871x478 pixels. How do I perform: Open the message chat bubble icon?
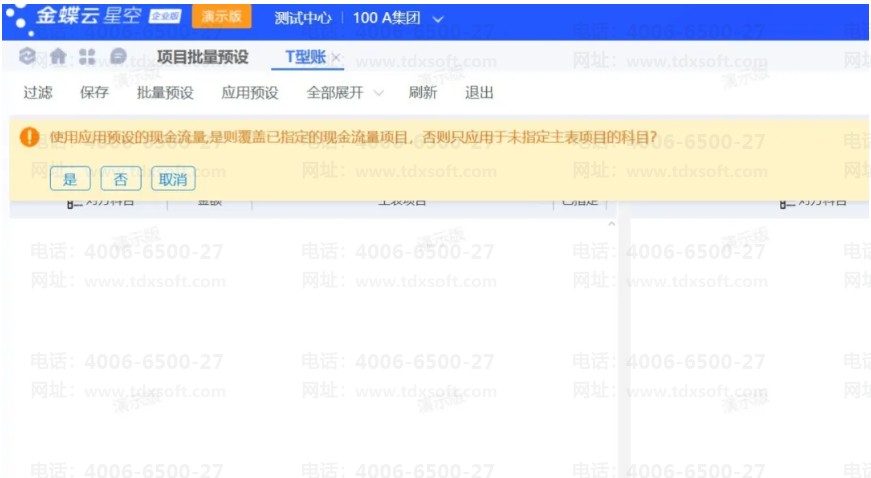118,56
